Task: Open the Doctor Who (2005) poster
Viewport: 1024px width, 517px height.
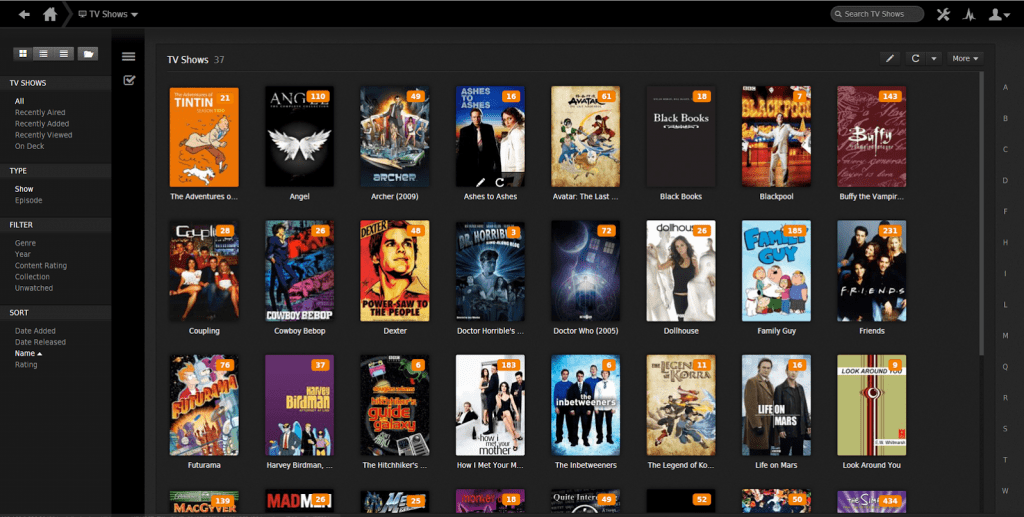Action: pyautogui.click(x=585, y=271)
